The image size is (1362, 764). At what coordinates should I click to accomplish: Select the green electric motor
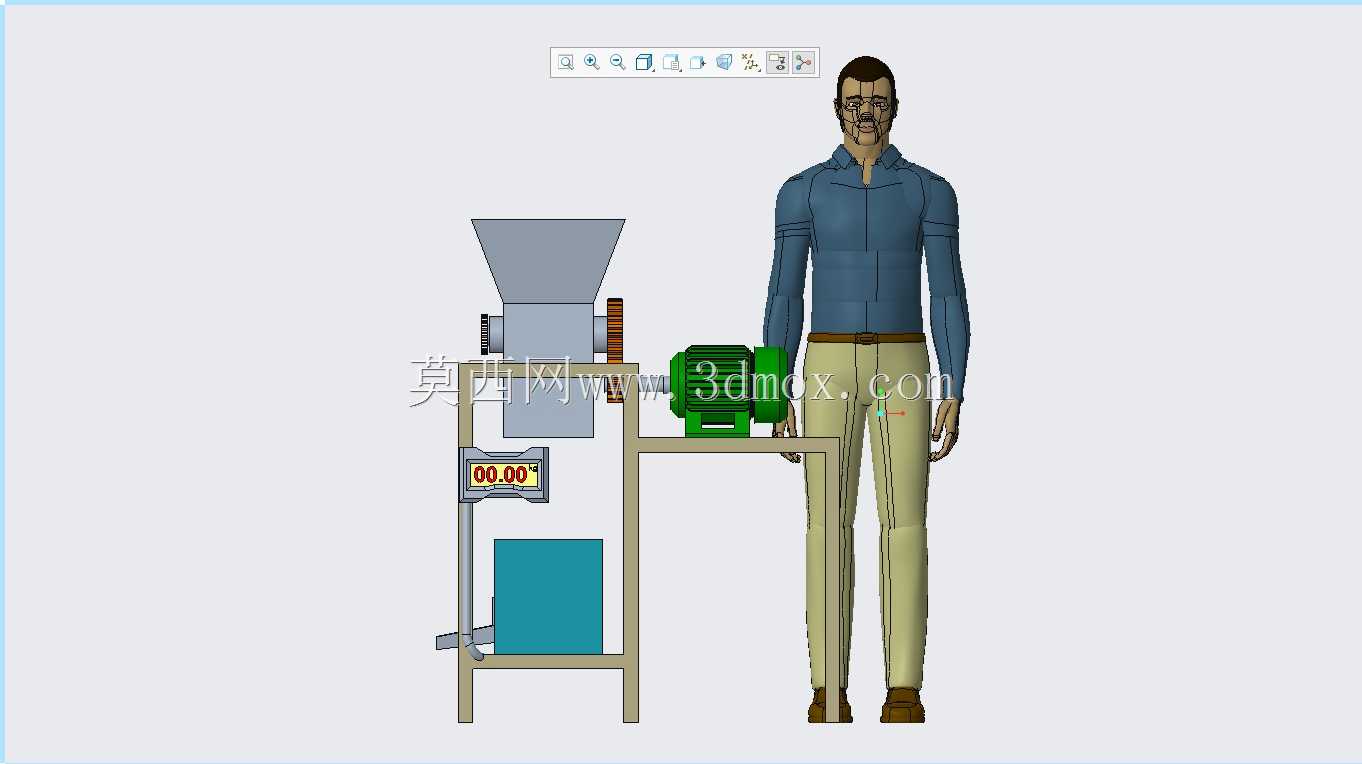728,390
